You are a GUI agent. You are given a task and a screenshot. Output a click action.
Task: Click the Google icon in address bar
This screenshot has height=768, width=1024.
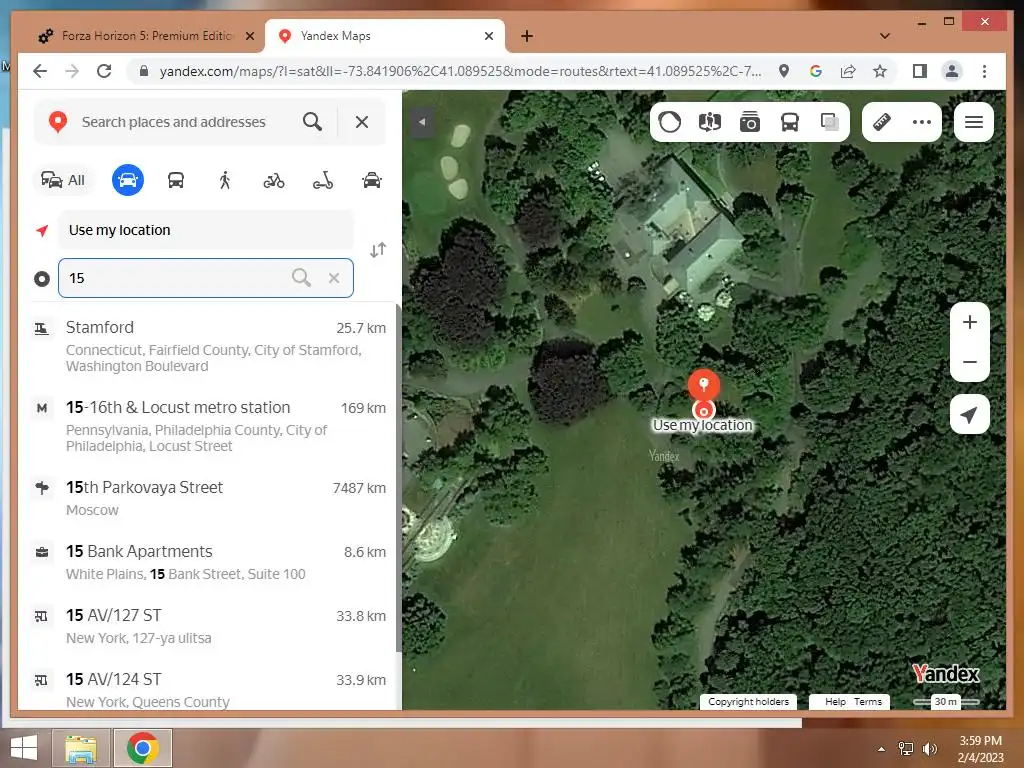coord(816,71)
